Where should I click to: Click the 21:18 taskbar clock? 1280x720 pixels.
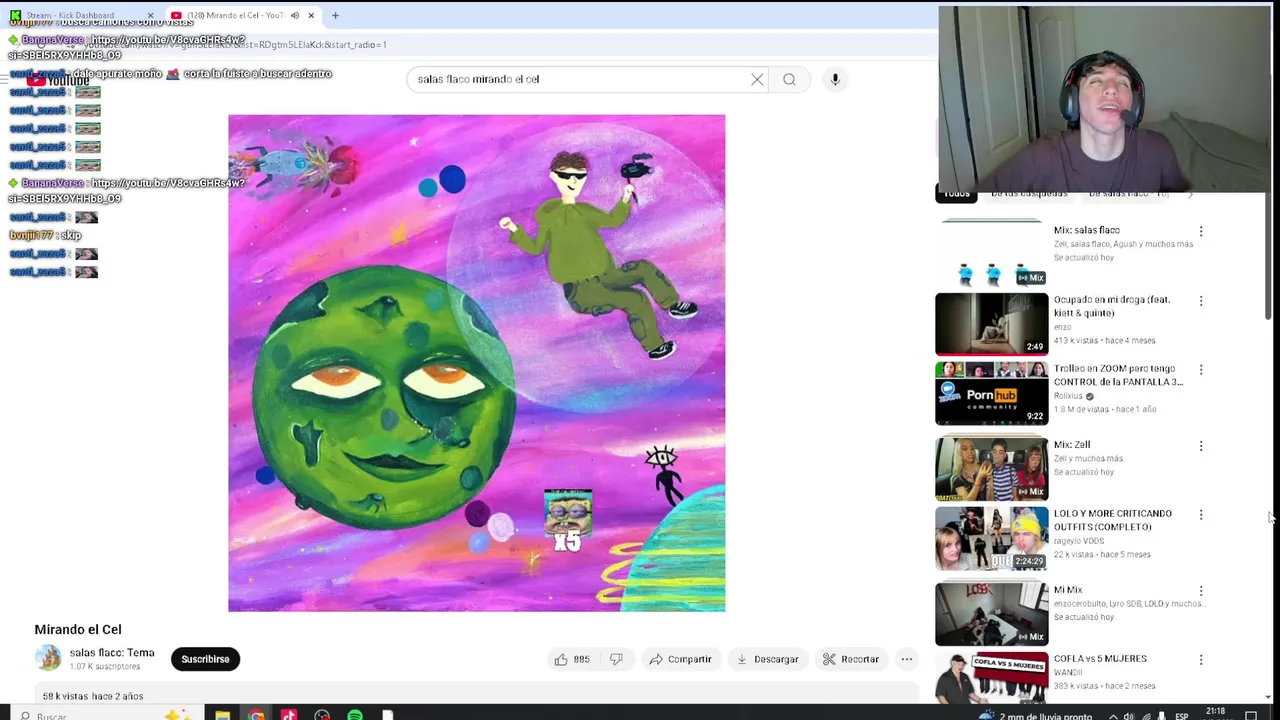[x=1215, y=713]
